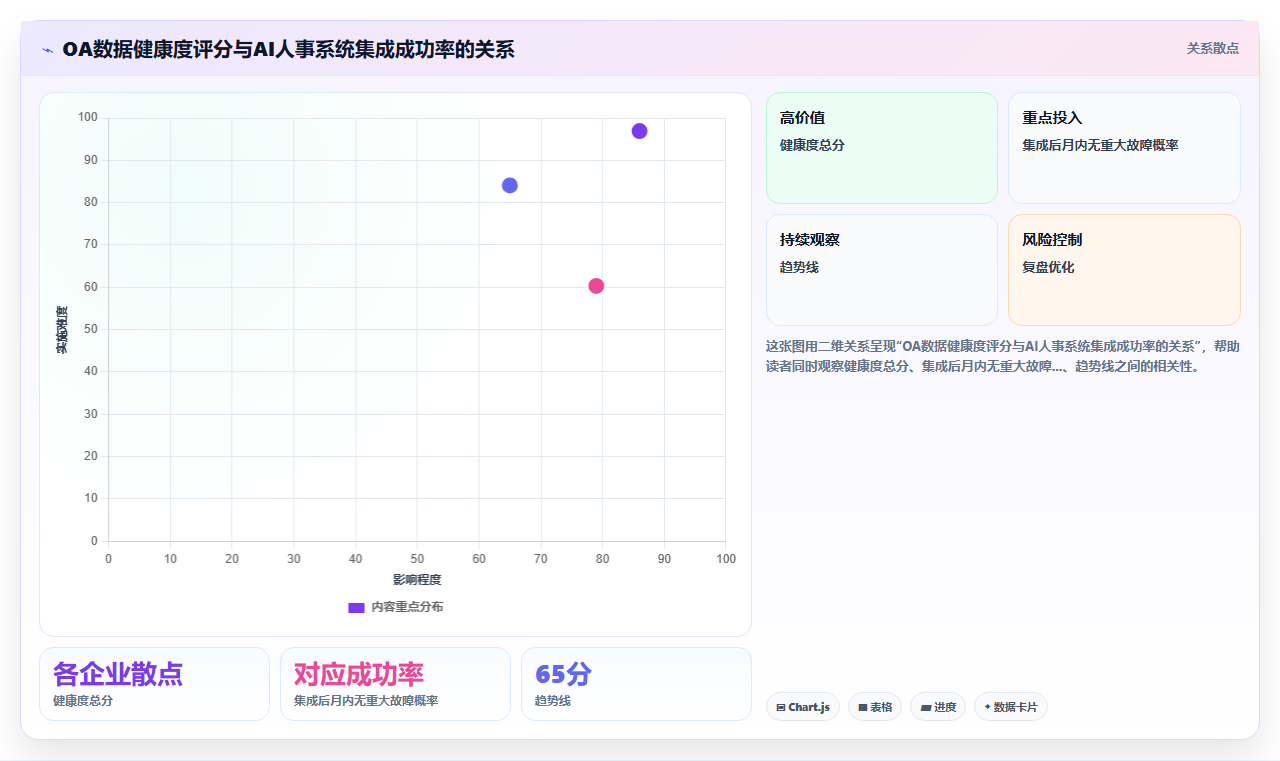Select the 表格 tag
Image resolution: width=1280 pixels, height=761 pixels.
[x=875, y=707]
